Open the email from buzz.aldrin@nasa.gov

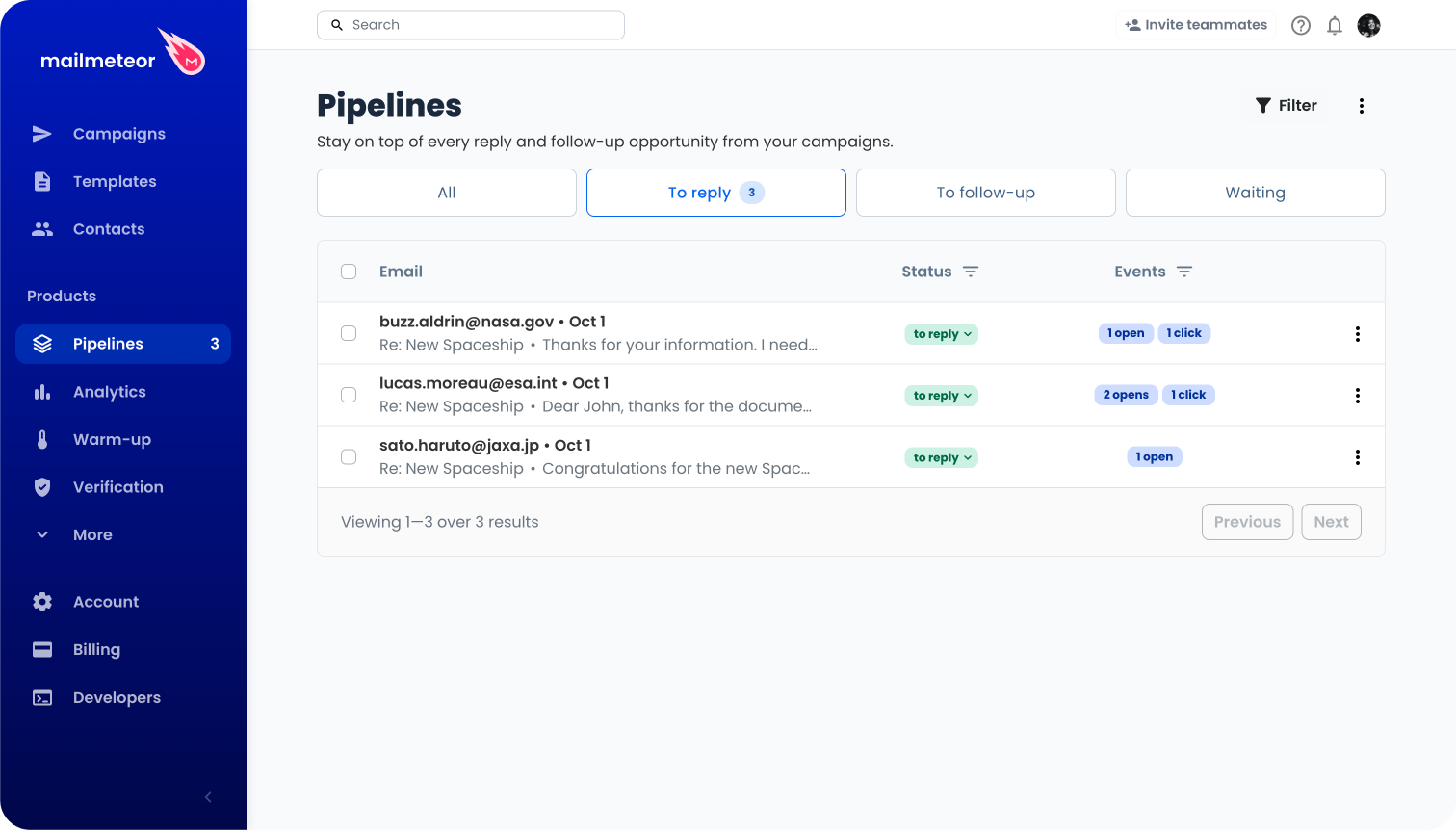(598, 333)
